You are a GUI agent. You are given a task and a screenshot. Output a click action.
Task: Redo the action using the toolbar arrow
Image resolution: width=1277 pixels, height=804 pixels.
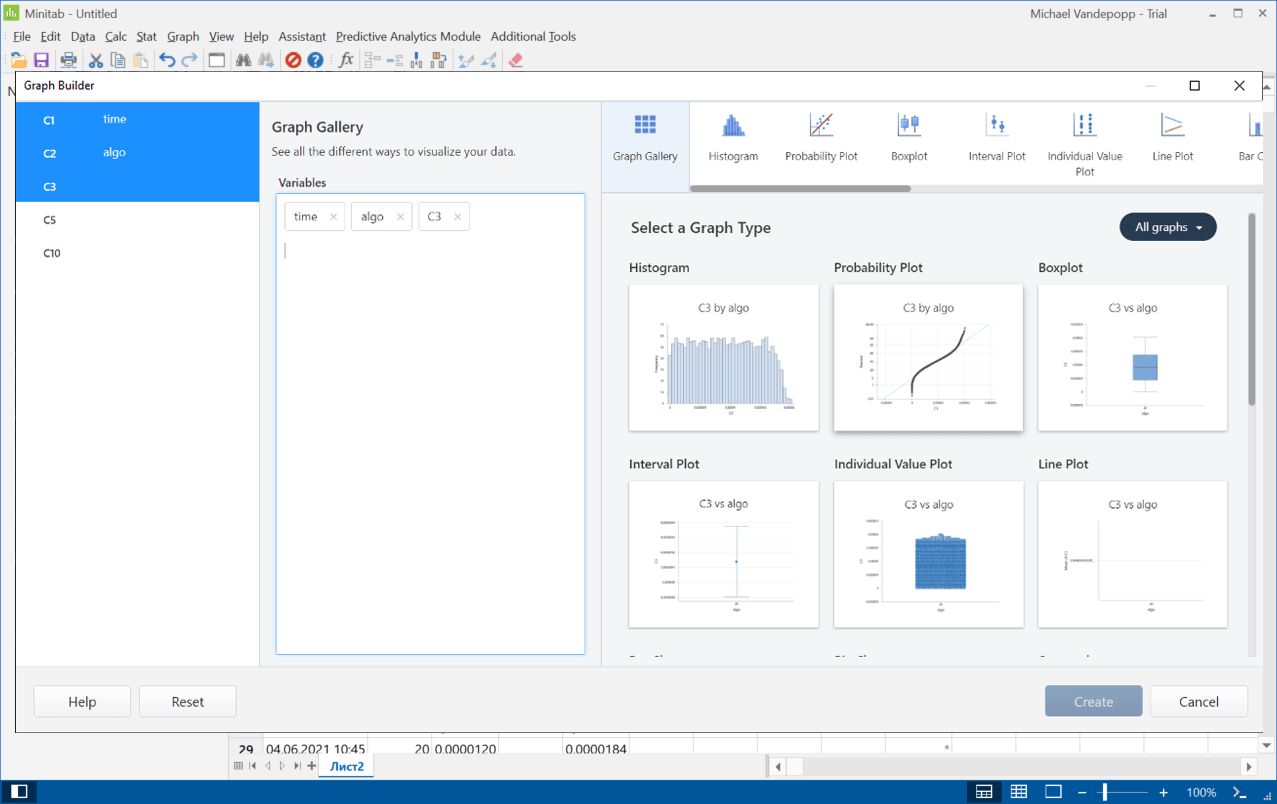pos(189,61)
